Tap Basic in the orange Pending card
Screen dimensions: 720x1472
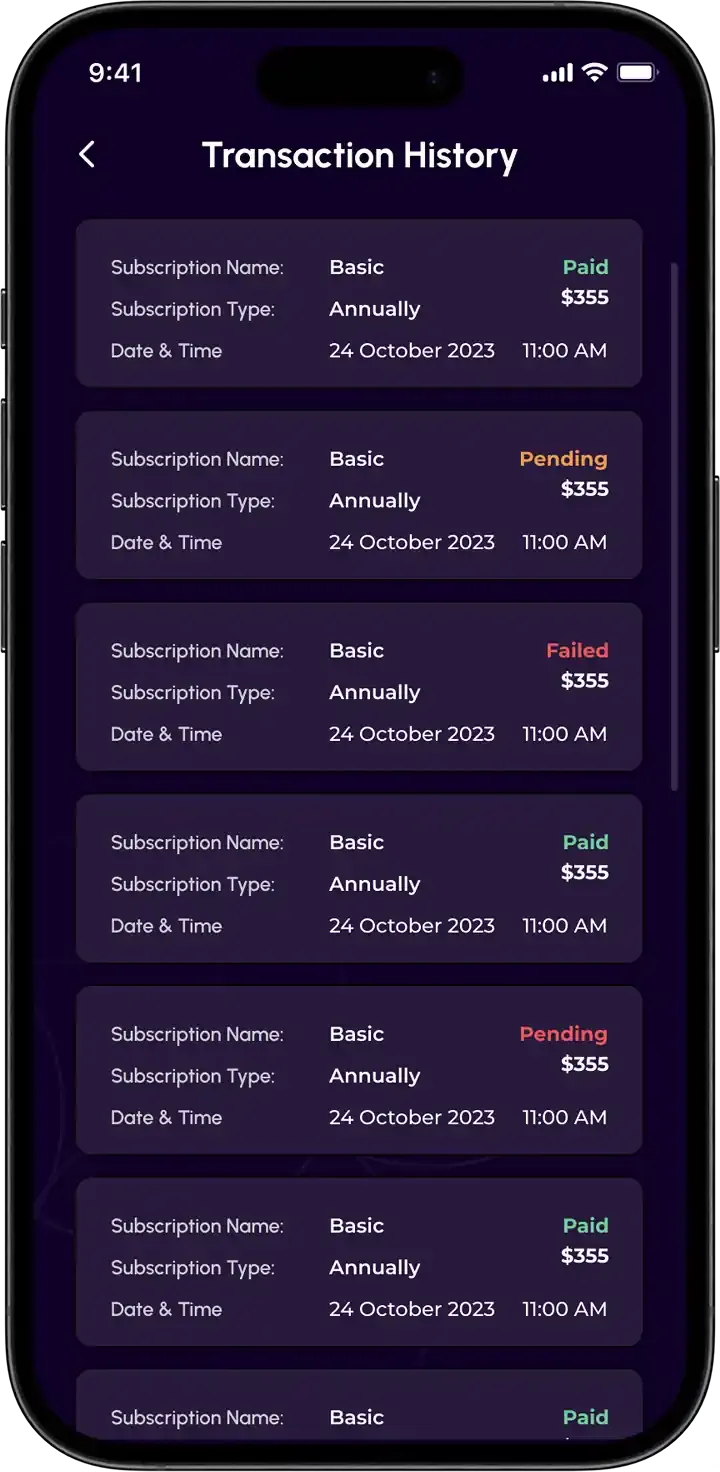click(x=357, y=459)
